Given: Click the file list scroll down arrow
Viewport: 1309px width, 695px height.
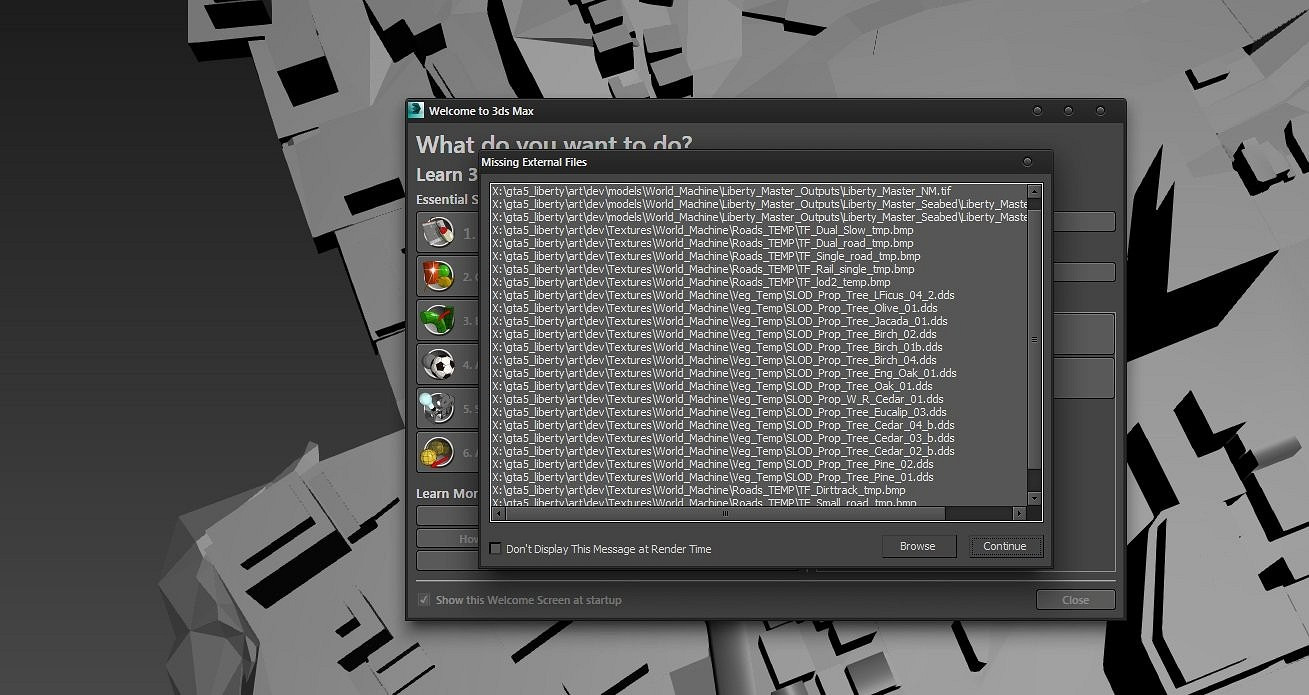Looking at the screenshot, I should click(1035, 500).
